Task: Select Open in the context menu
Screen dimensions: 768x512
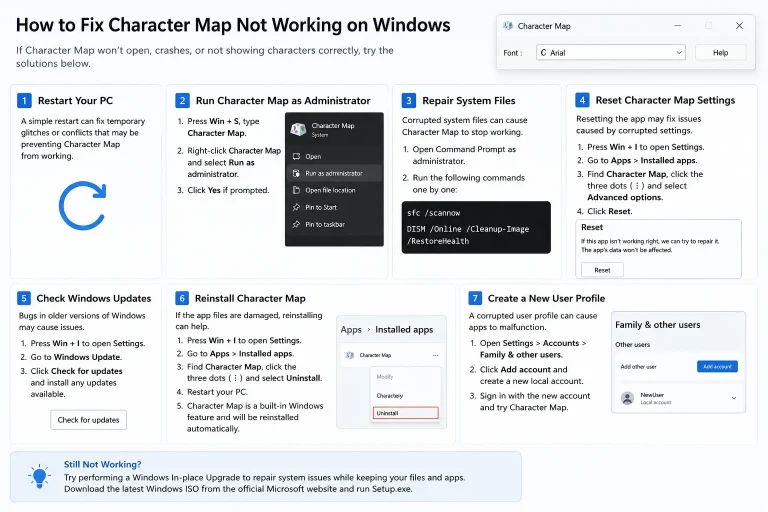Action: pos(335,156)
